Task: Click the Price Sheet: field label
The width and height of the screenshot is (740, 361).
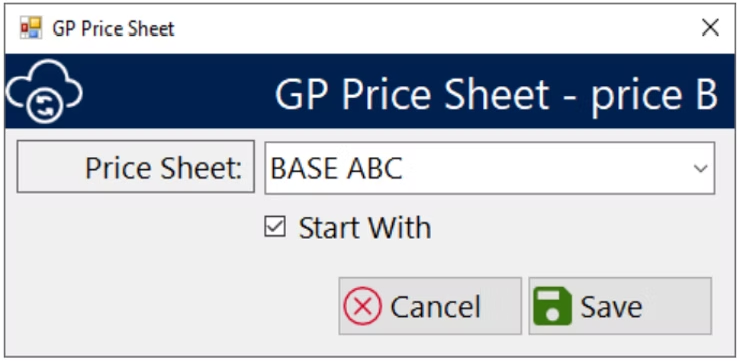Action: pos(135,167)
